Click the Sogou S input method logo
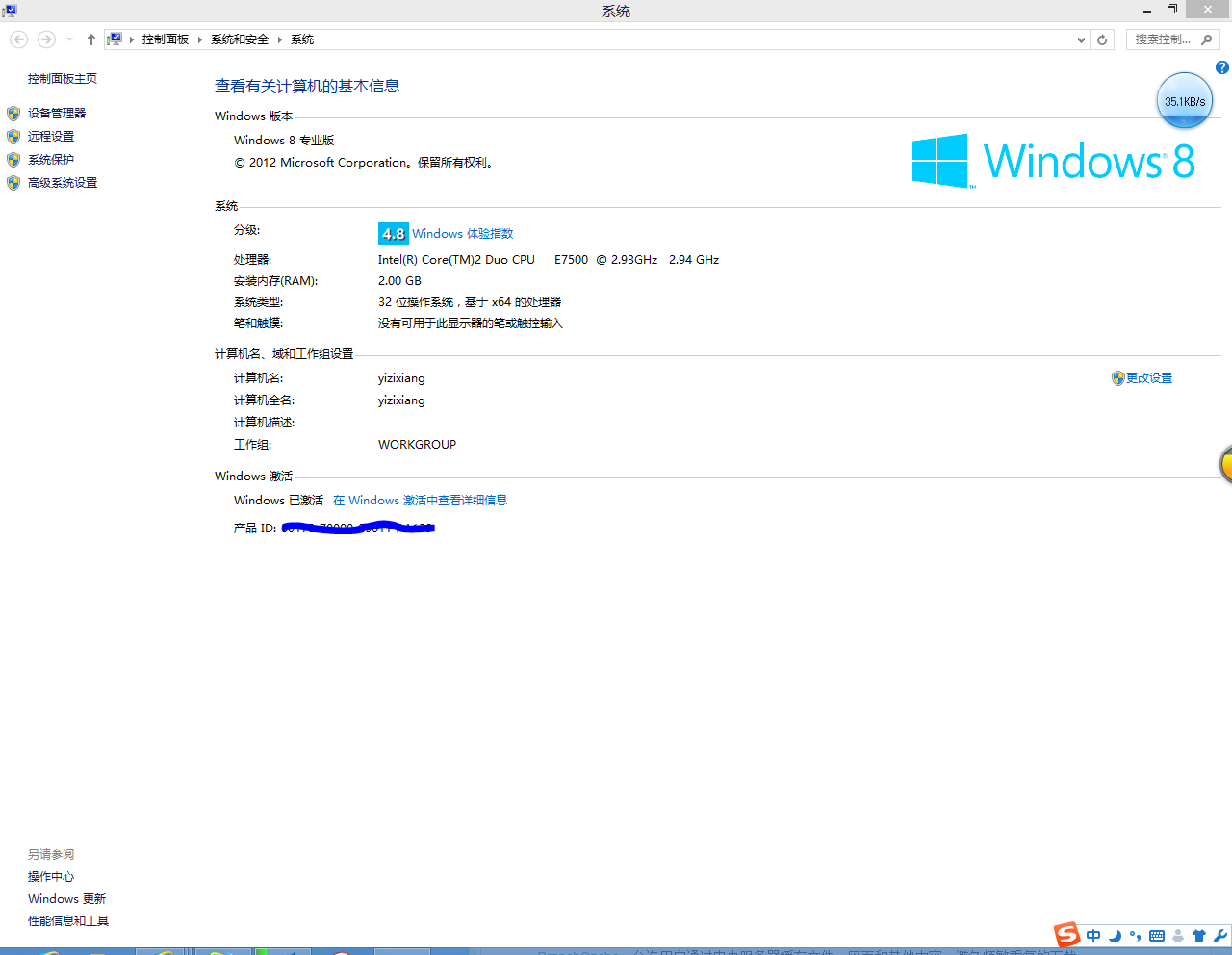 point(1067,934)
